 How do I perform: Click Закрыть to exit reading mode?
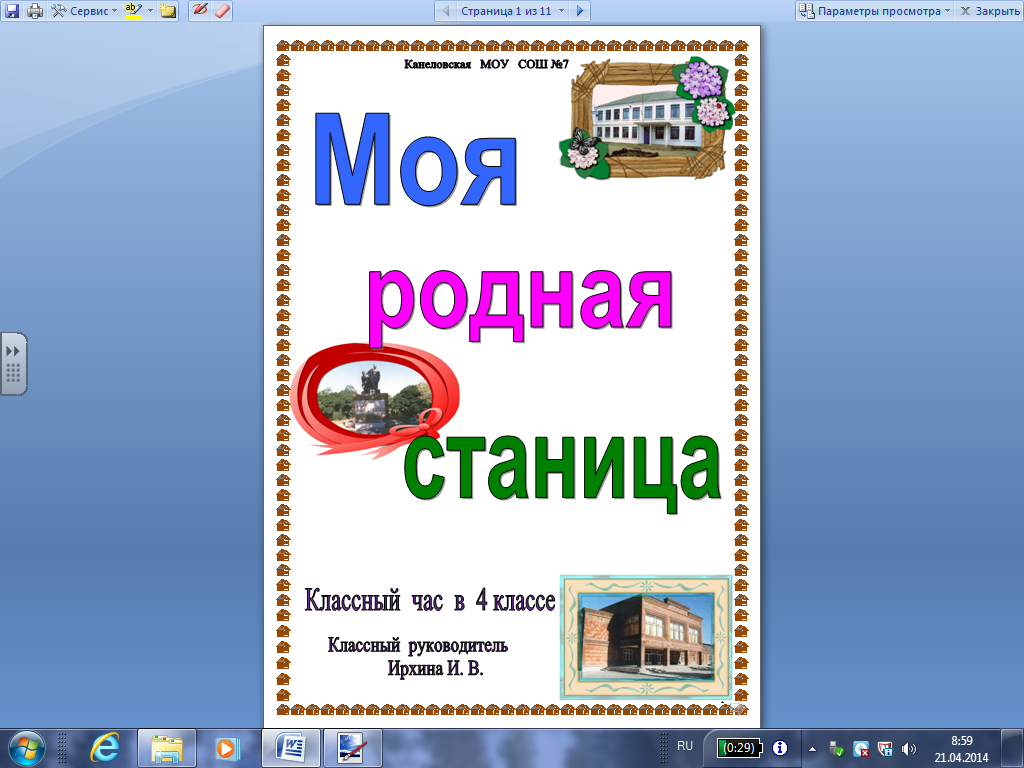[989, 10]
